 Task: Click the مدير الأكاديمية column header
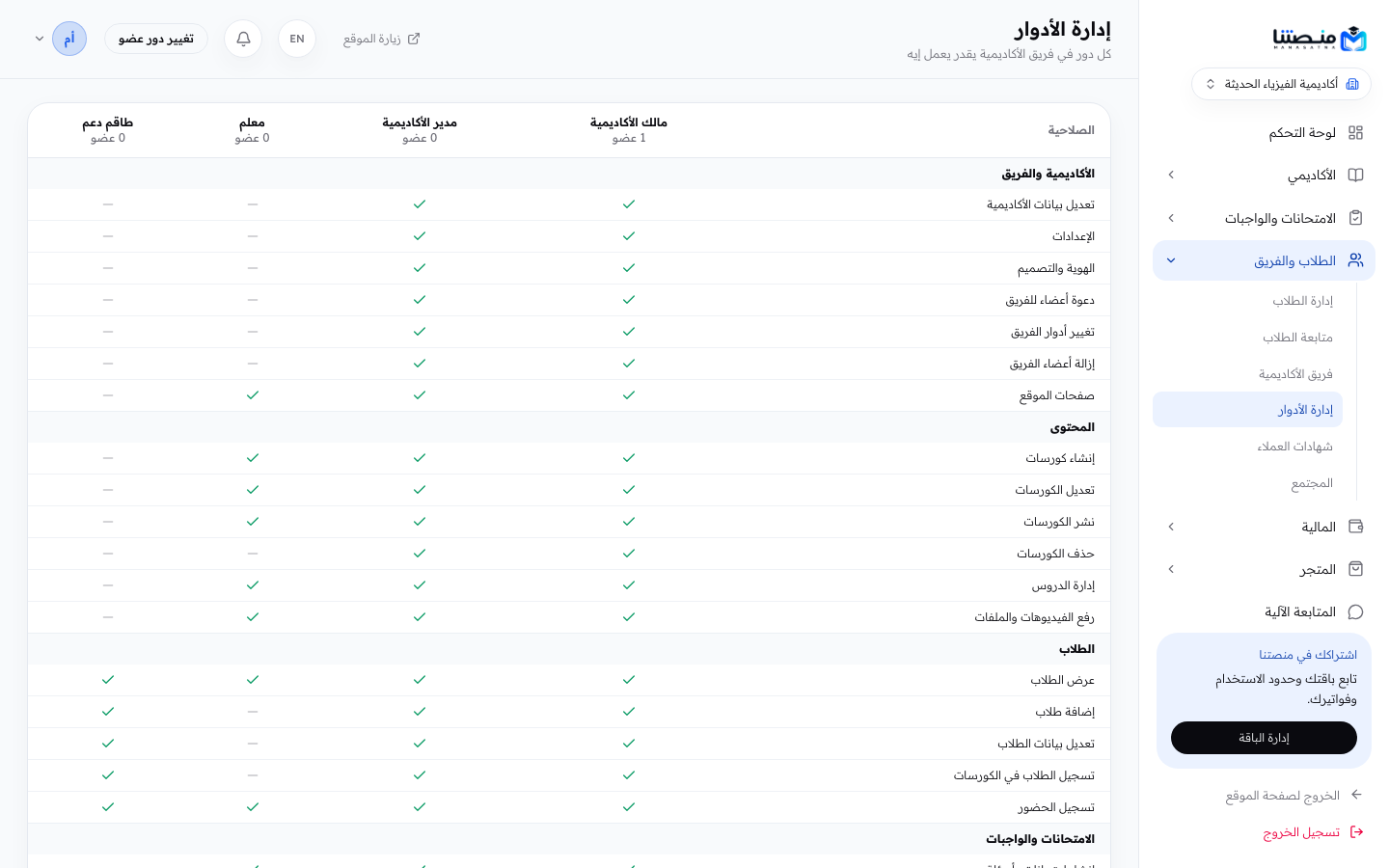(420, 130)
